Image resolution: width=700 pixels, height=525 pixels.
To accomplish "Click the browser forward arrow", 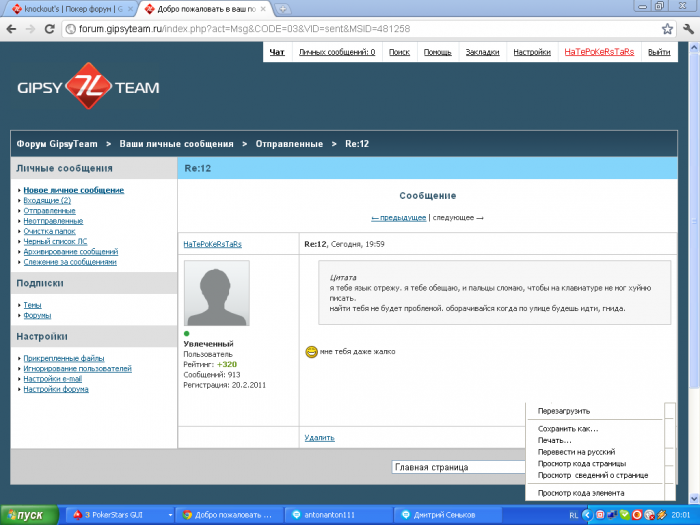I will pyautogui.click(x=30, y=29).
